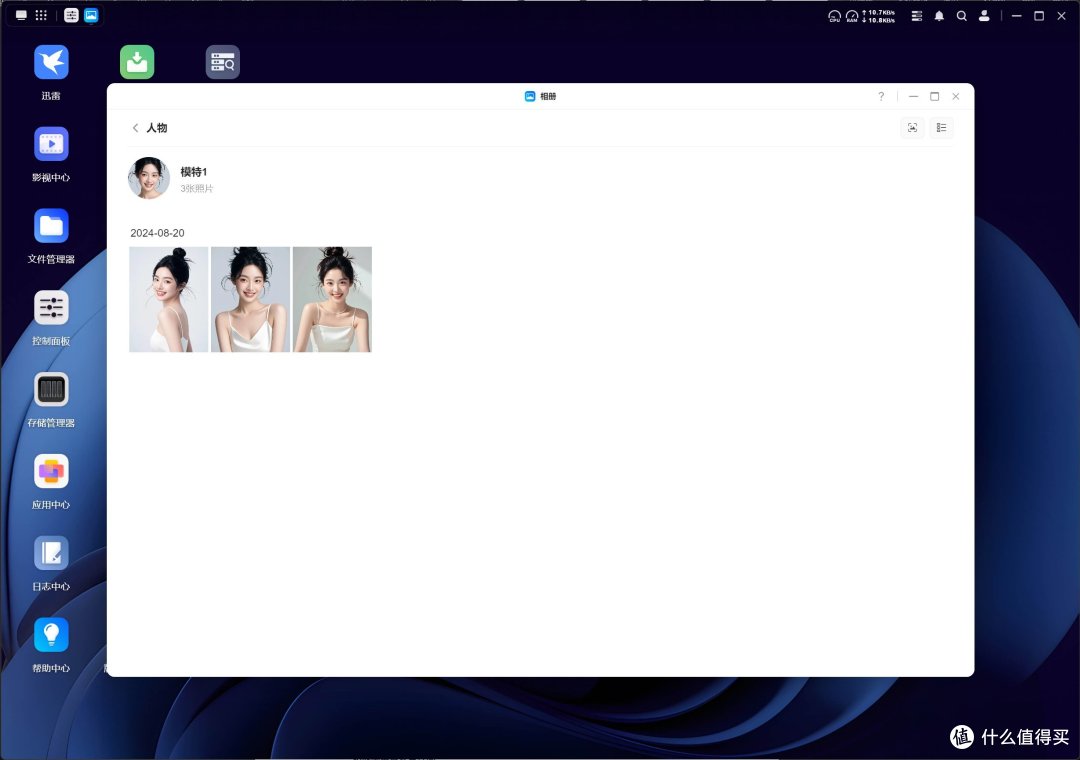Switch to control panel taskbar item

(71, 15)
